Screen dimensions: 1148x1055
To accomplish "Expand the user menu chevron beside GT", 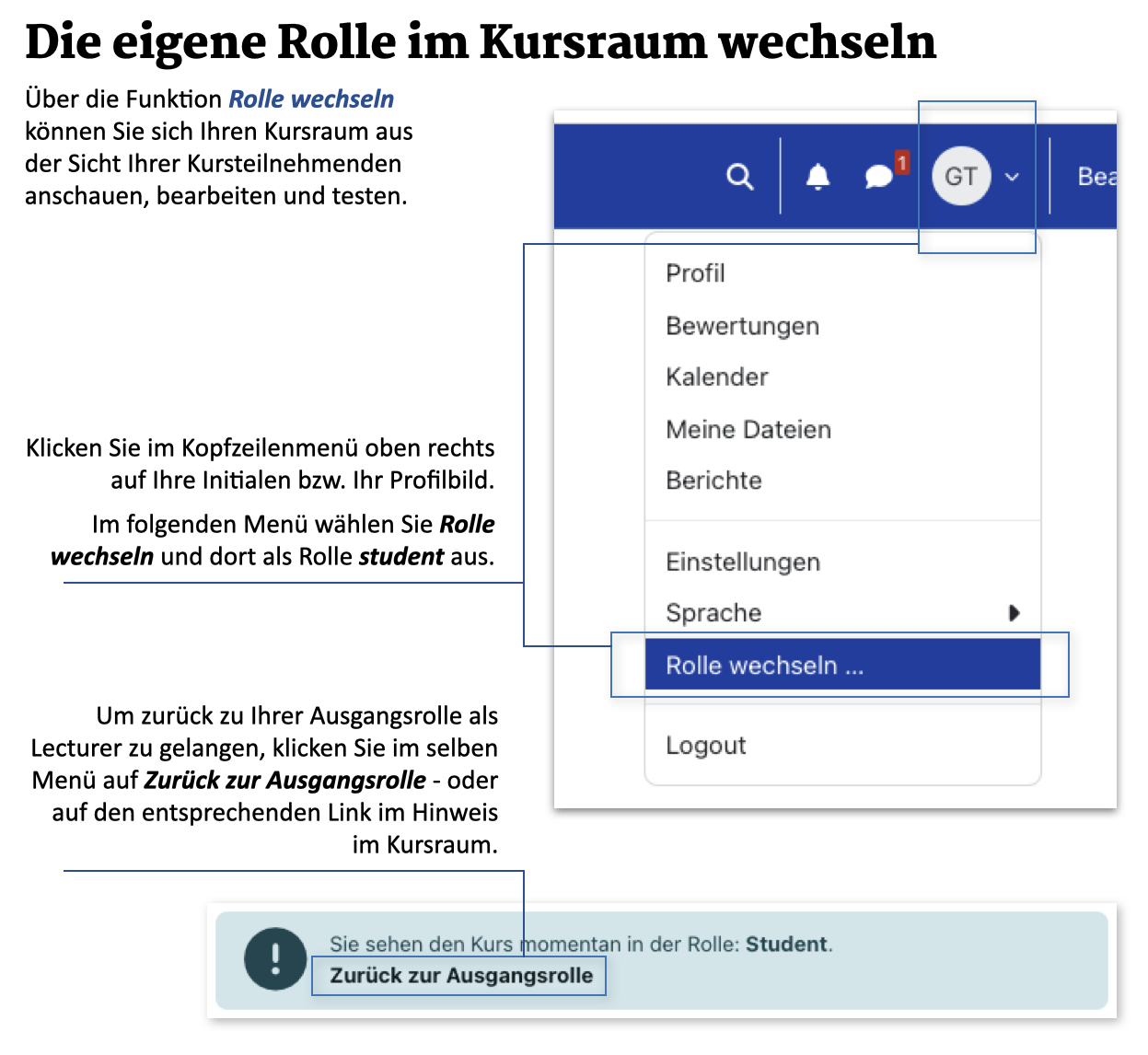I will click(1012, 177).
